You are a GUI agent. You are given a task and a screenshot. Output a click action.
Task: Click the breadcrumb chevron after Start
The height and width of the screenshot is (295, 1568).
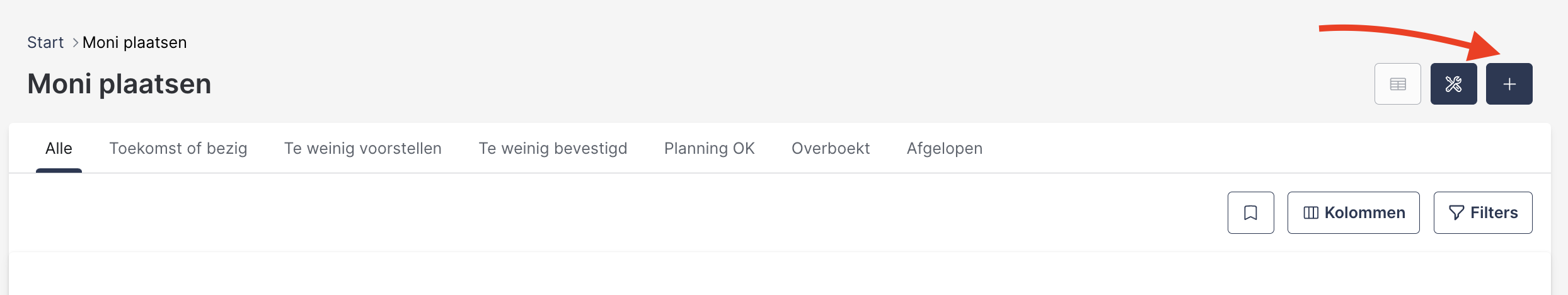[x=75, y=42]
